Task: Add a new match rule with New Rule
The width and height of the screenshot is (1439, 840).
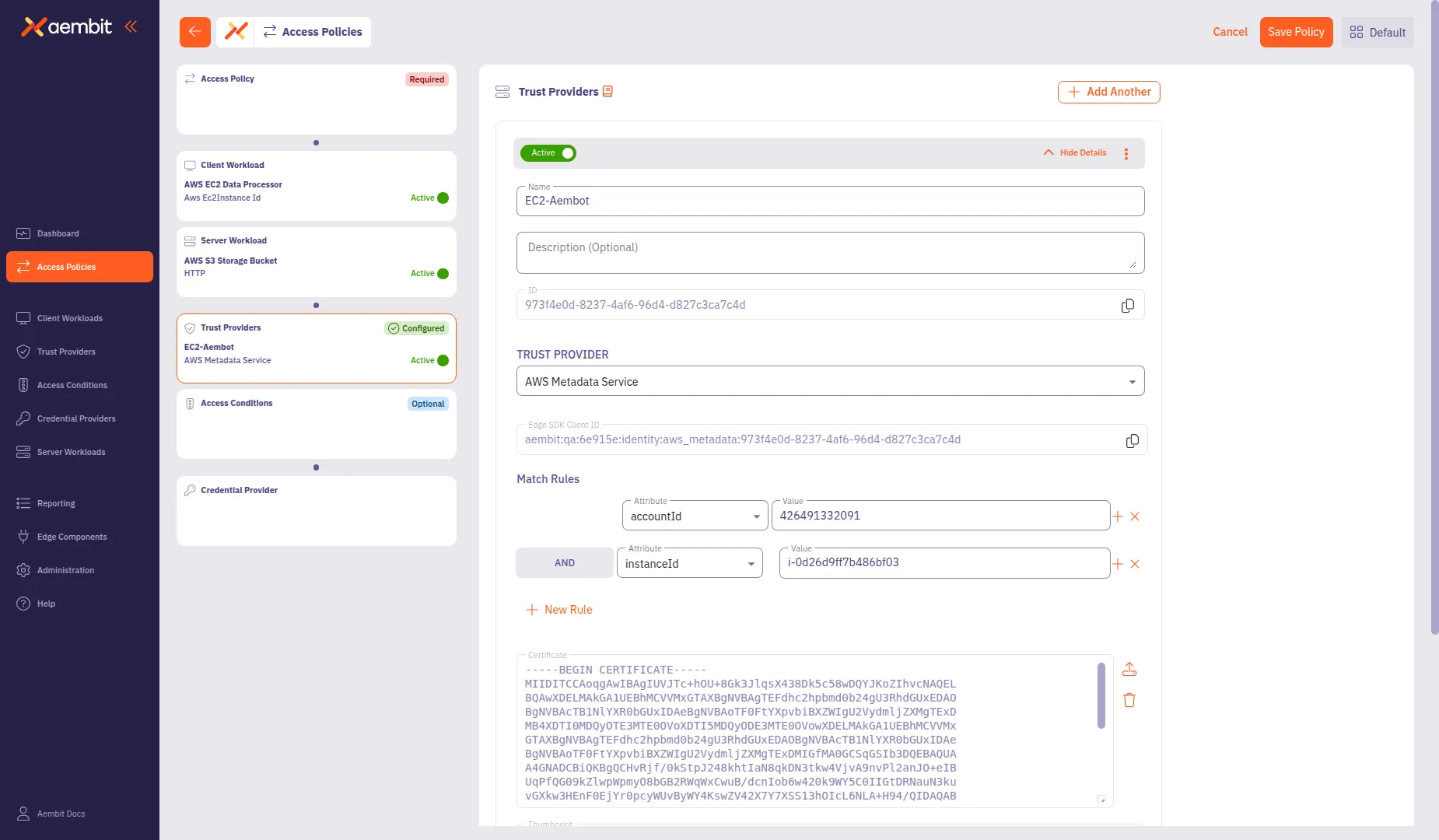Action: [559, 610]
